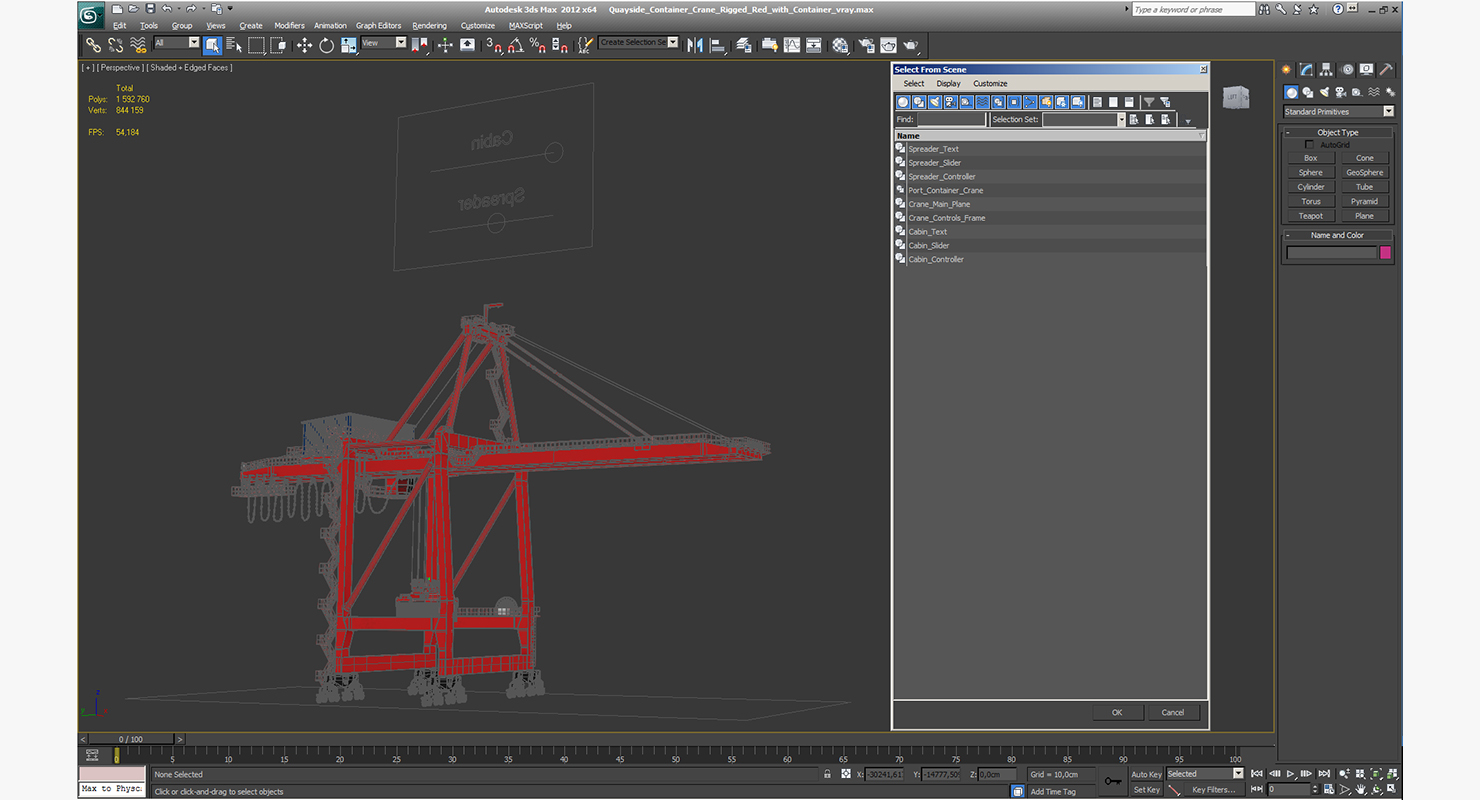
Task: Open Render Setup dialog icon
Action: pyautogui.click(x=865, y=45)
